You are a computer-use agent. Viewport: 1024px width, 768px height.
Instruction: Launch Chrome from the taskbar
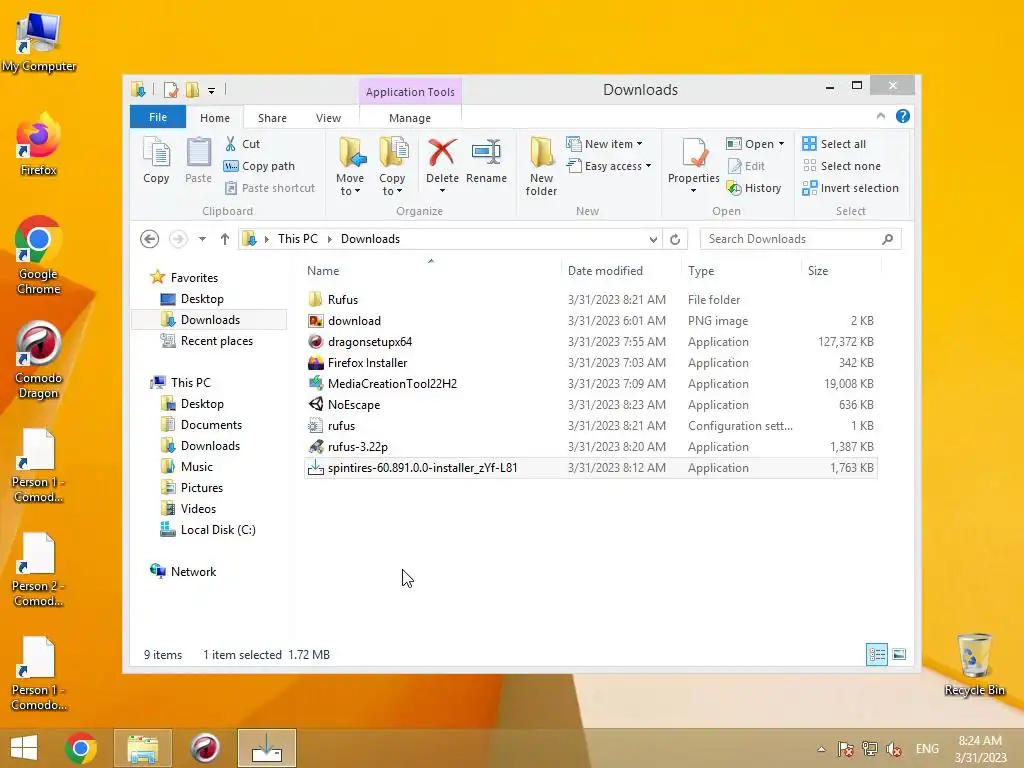(81, 748)
